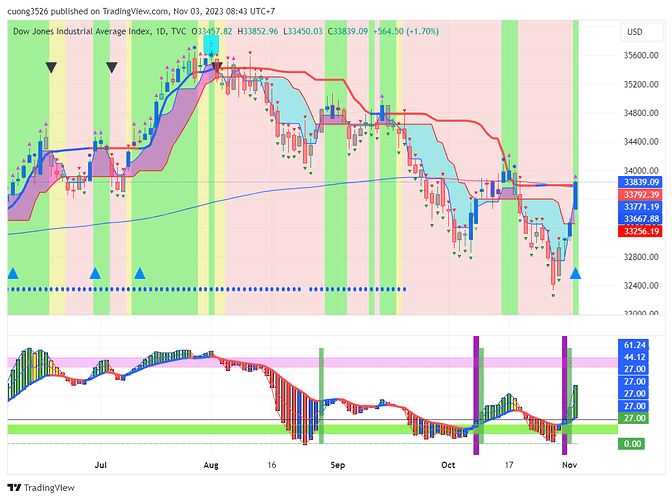Click the red price label 33256.19
The height and width of the screenshot is (500, 672).
coord(641,231)
